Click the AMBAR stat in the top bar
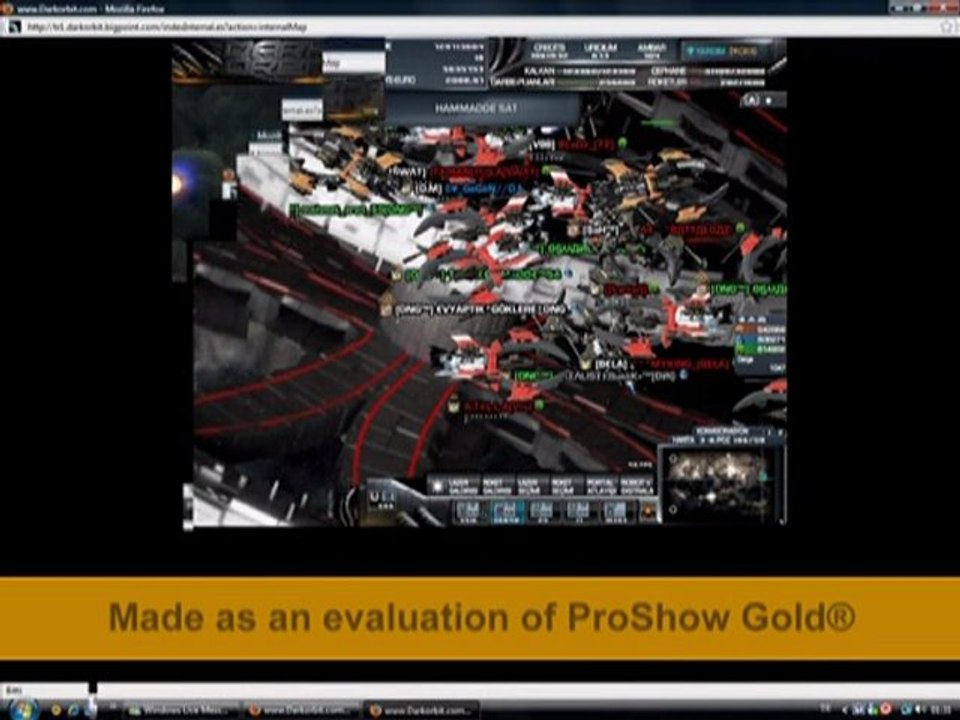 [651, 51]
